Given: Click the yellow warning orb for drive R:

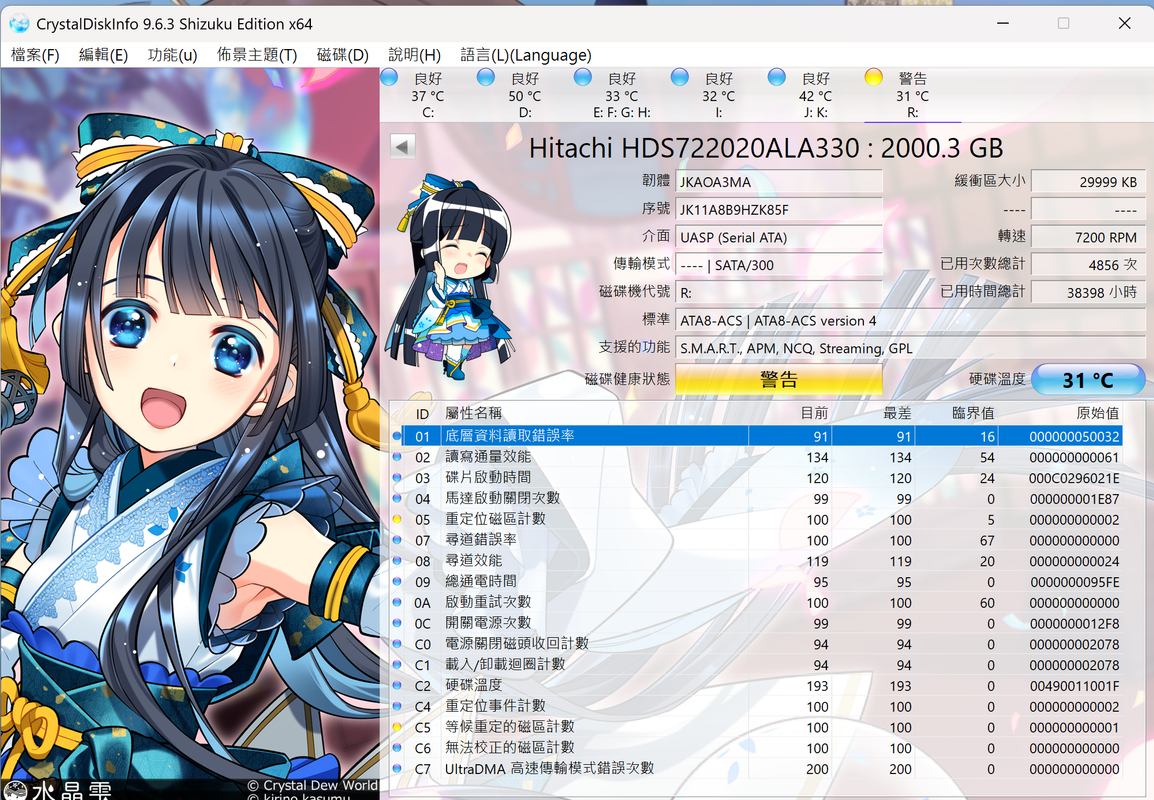Looking at the screenshot, I should tap(874, 77).
